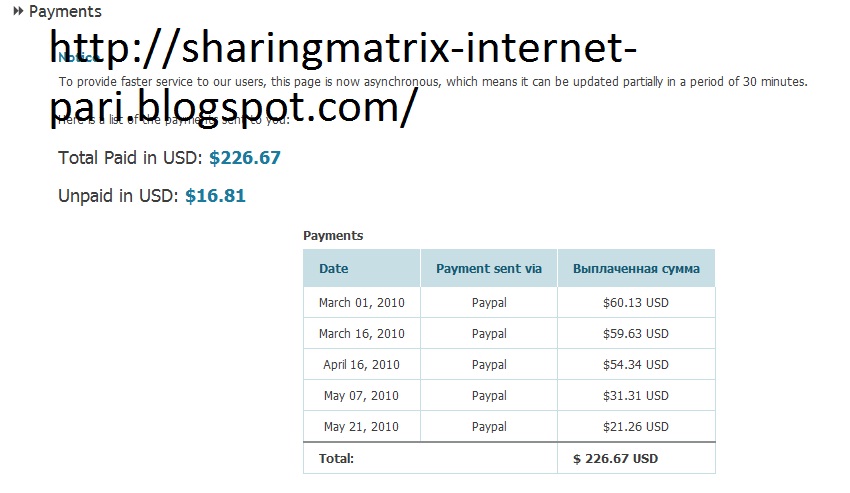Select the May 21, 2010 date cell
The image size is (850, 493).
point(361,426)
